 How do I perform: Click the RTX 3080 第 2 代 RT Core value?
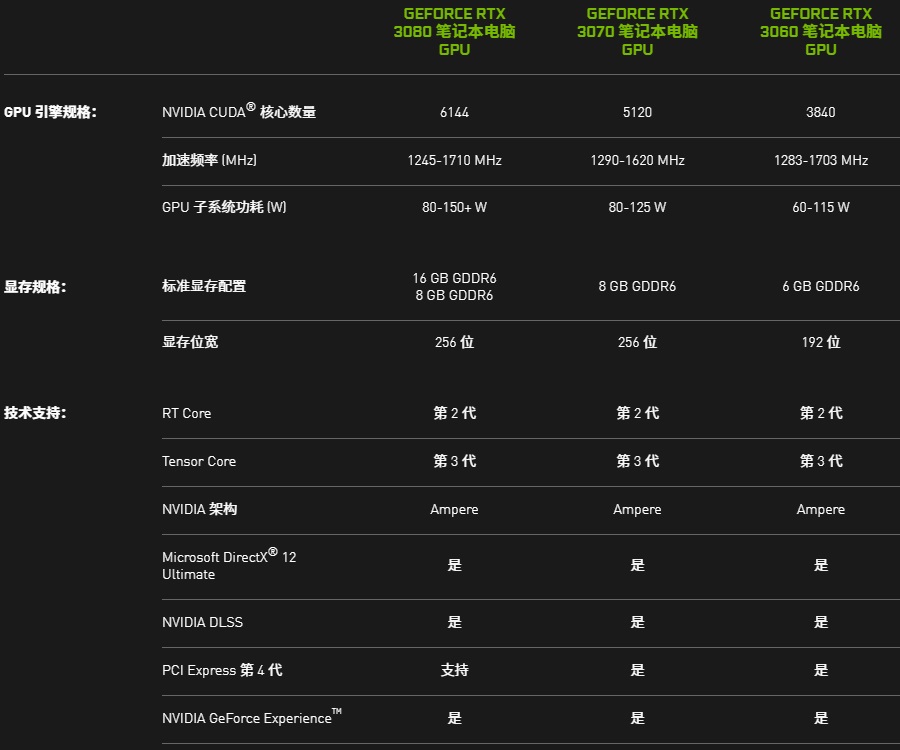[454, 413]
